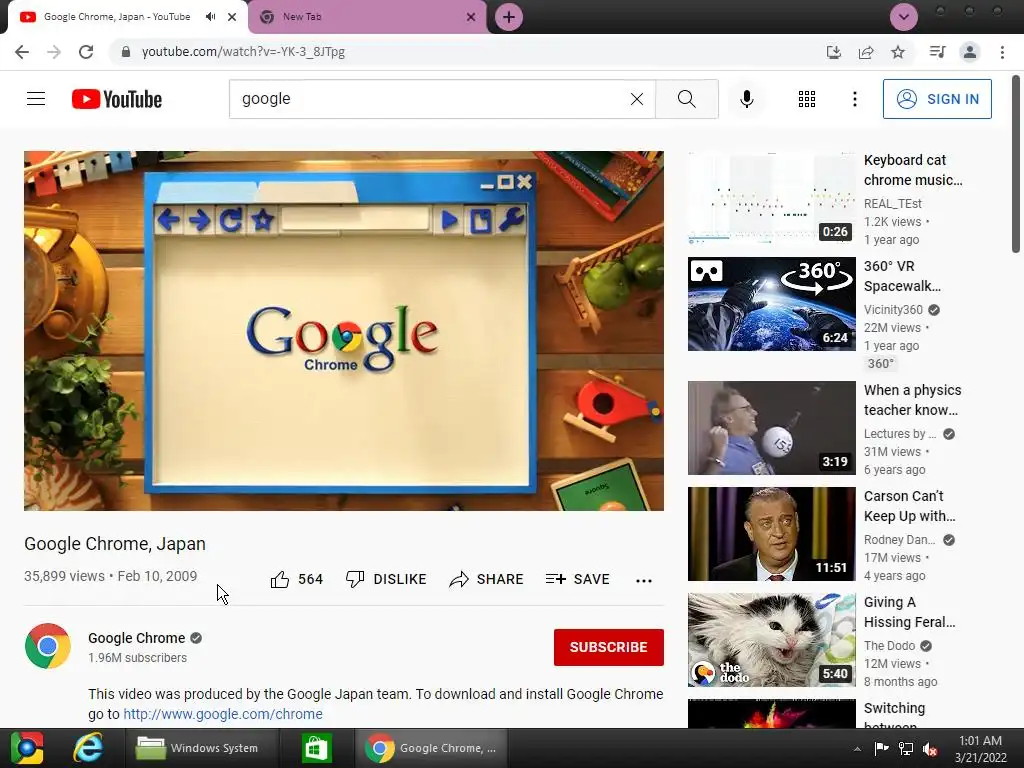
Task: Subscribe to Google Chrome channel
Action: [609, 647]
